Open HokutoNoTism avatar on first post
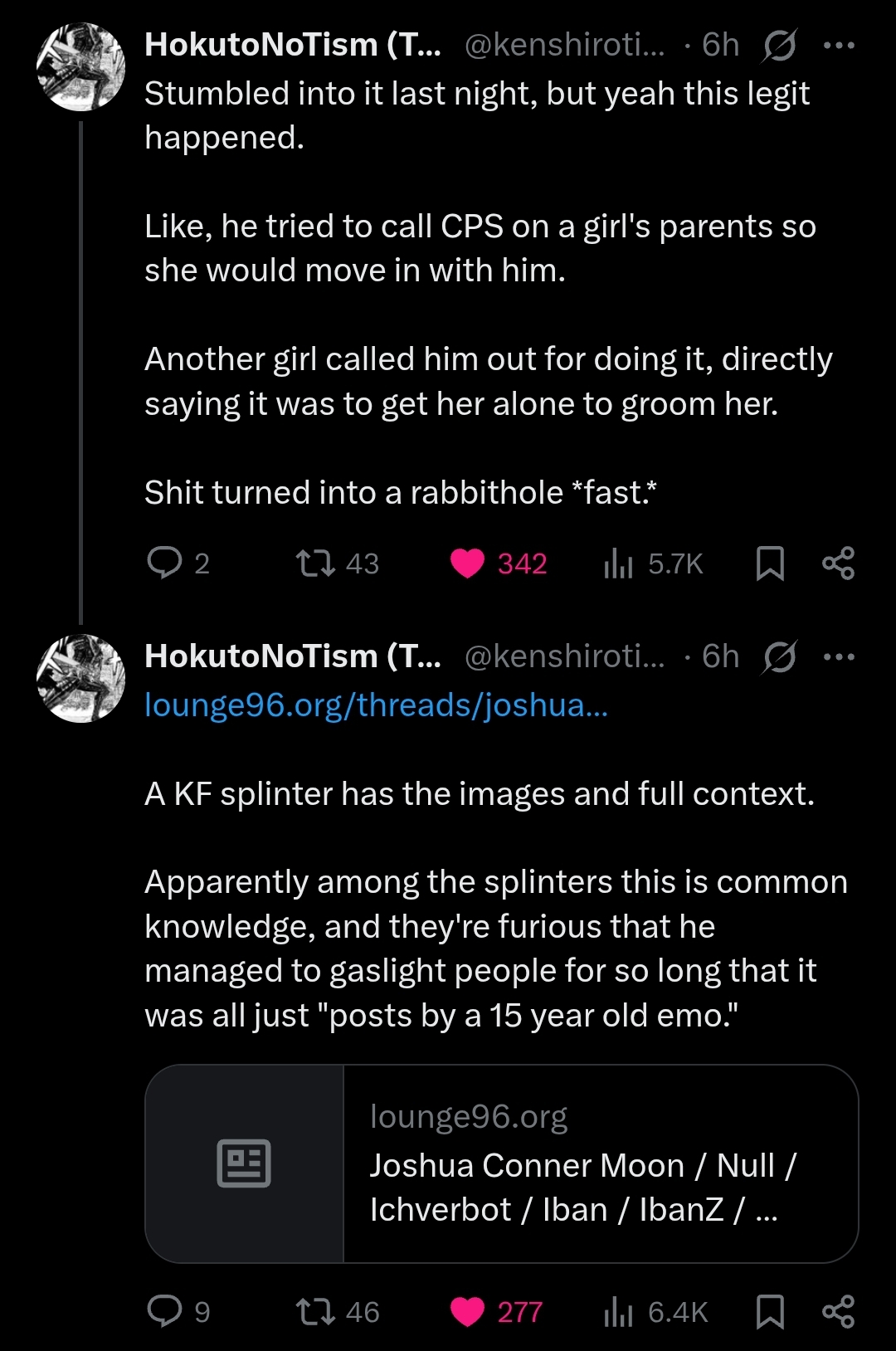896x1351 pixels. pos(80,67)
